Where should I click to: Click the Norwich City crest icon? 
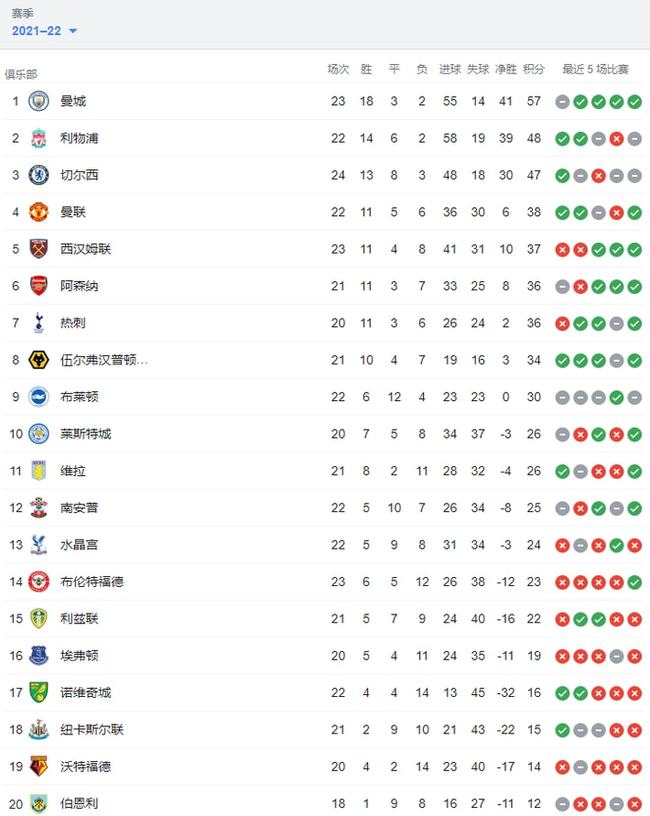pyautogui.click(x=39, y=692)
